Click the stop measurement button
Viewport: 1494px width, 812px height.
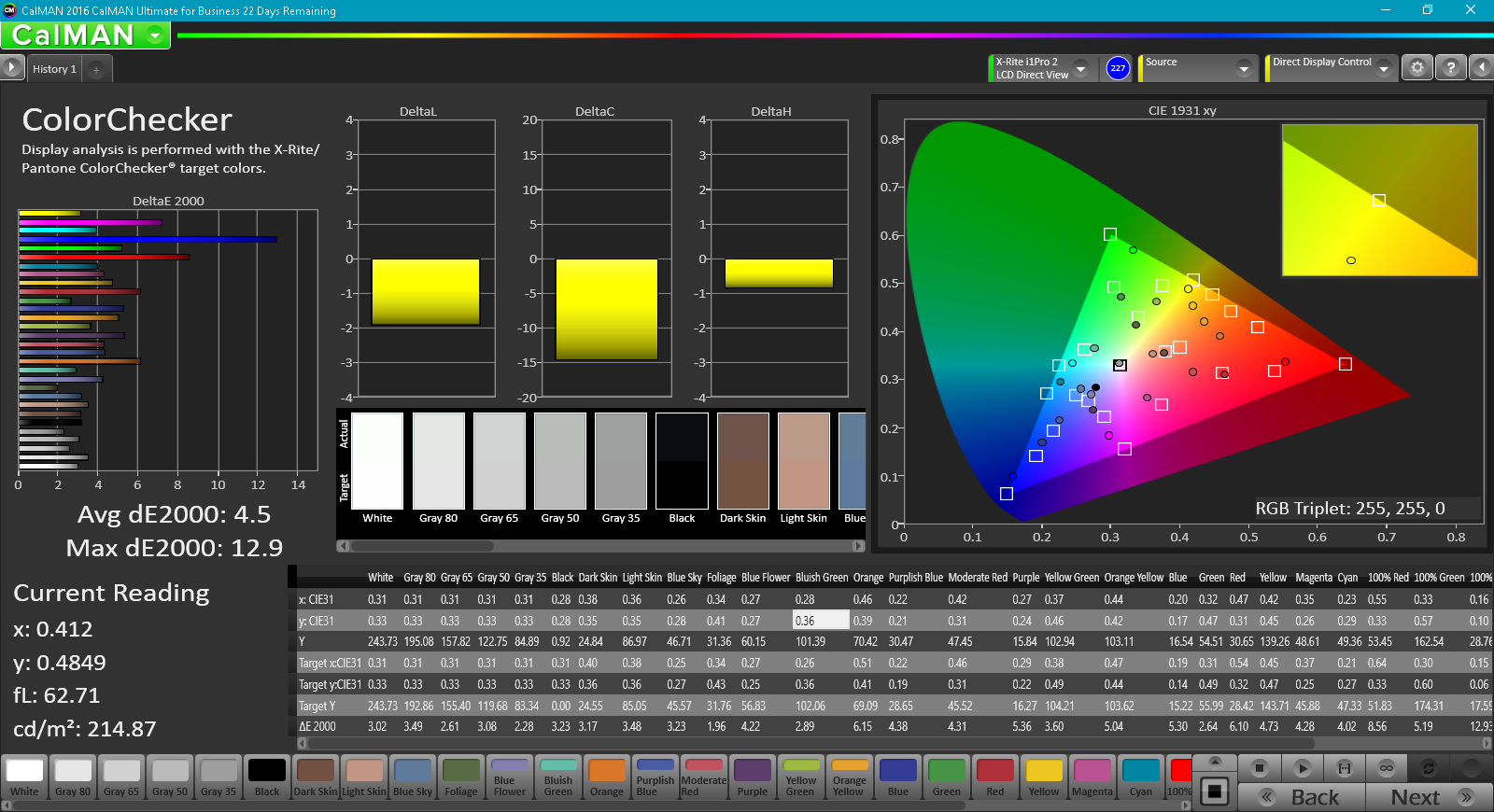coord(1260,768)
